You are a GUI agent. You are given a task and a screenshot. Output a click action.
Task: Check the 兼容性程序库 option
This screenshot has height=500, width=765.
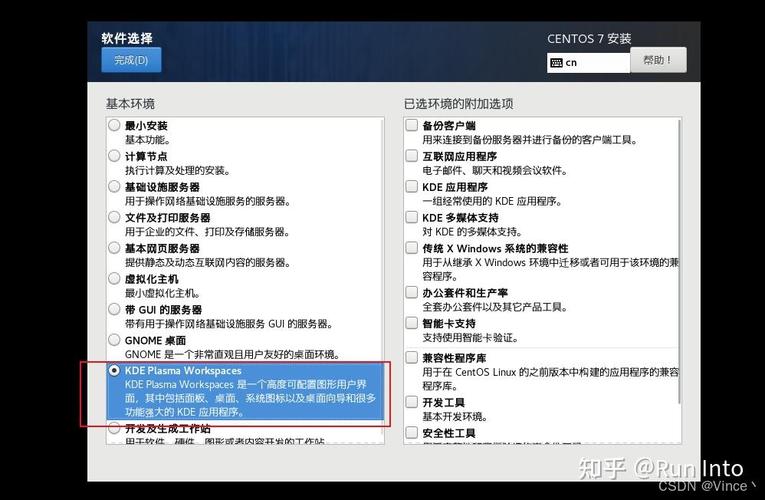[412, 358]
